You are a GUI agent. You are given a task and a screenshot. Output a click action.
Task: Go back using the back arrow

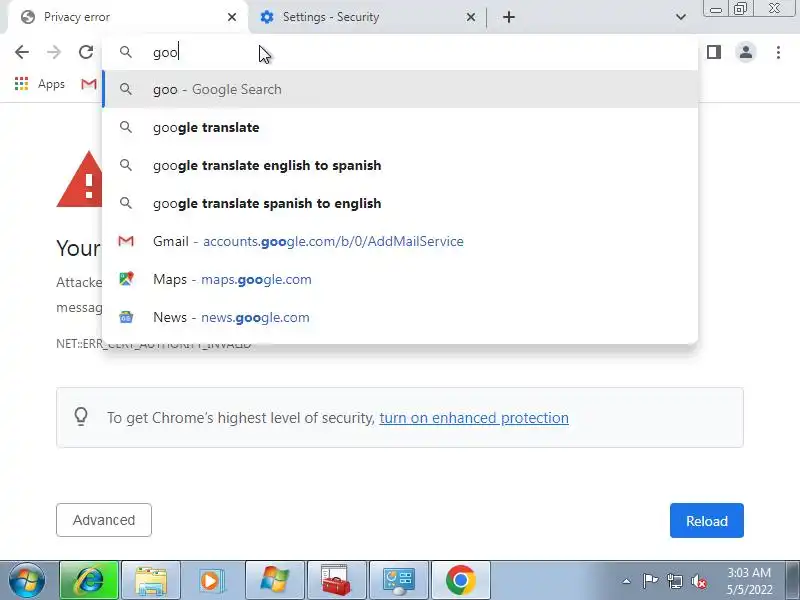coord(22,52)
